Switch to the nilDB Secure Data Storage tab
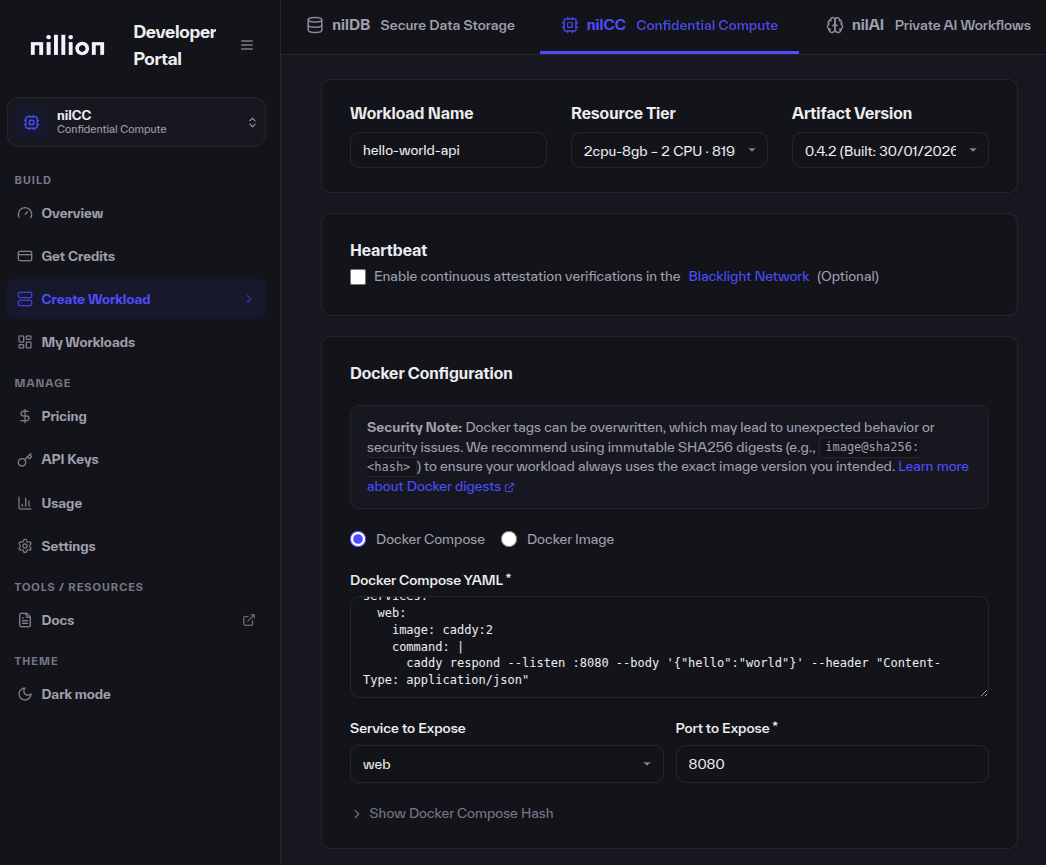 [410, 25]
